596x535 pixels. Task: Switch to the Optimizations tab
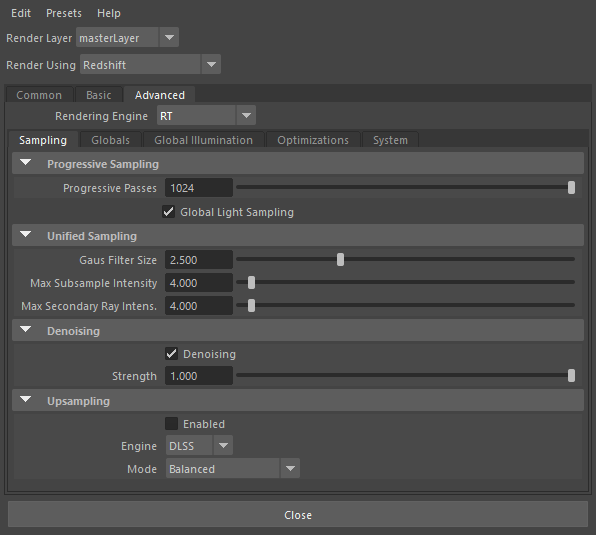click(313, 140)
